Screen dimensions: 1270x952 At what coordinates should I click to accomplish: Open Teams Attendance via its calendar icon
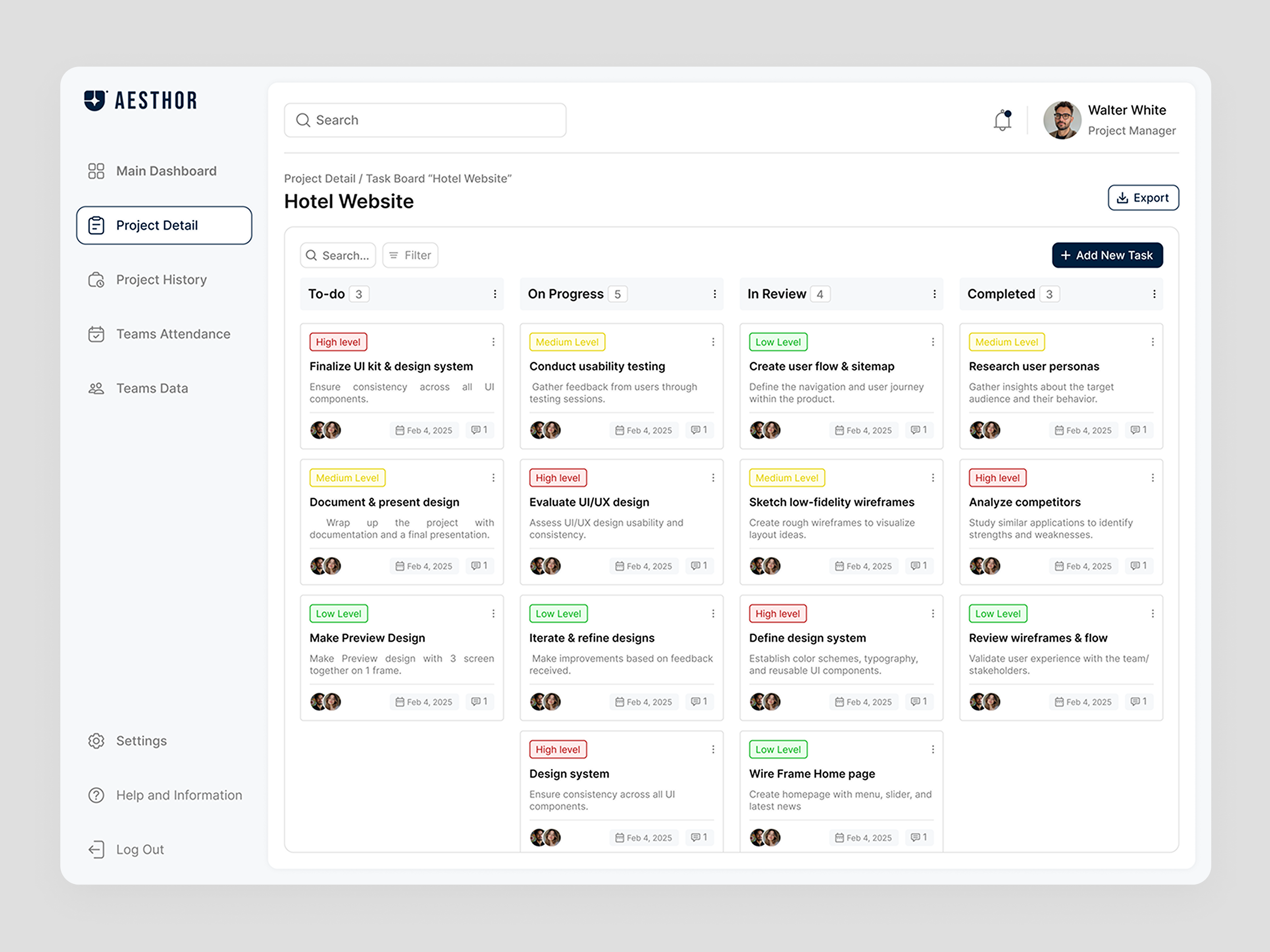[96, 334]
